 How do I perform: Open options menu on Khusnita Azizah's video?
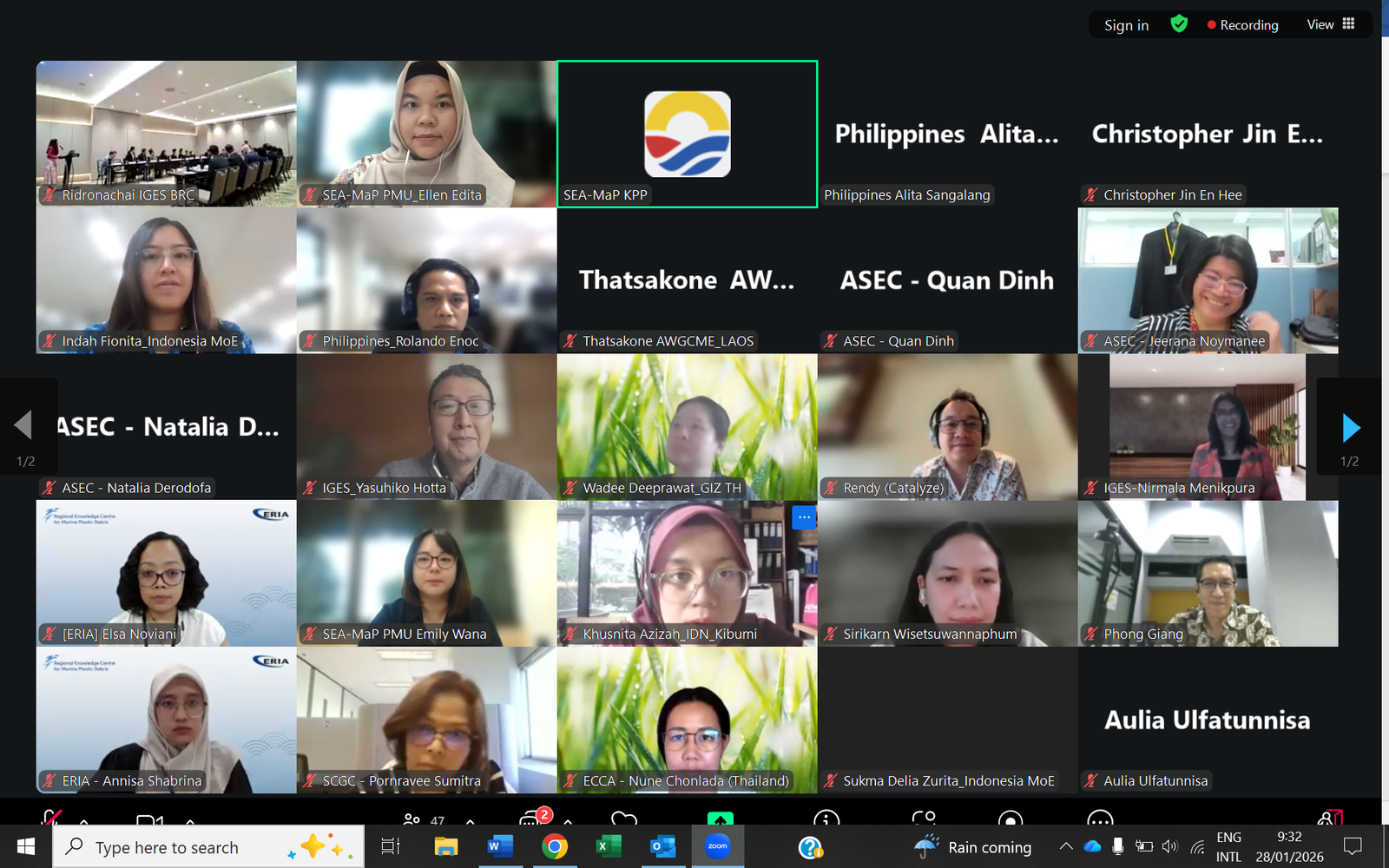804,517
